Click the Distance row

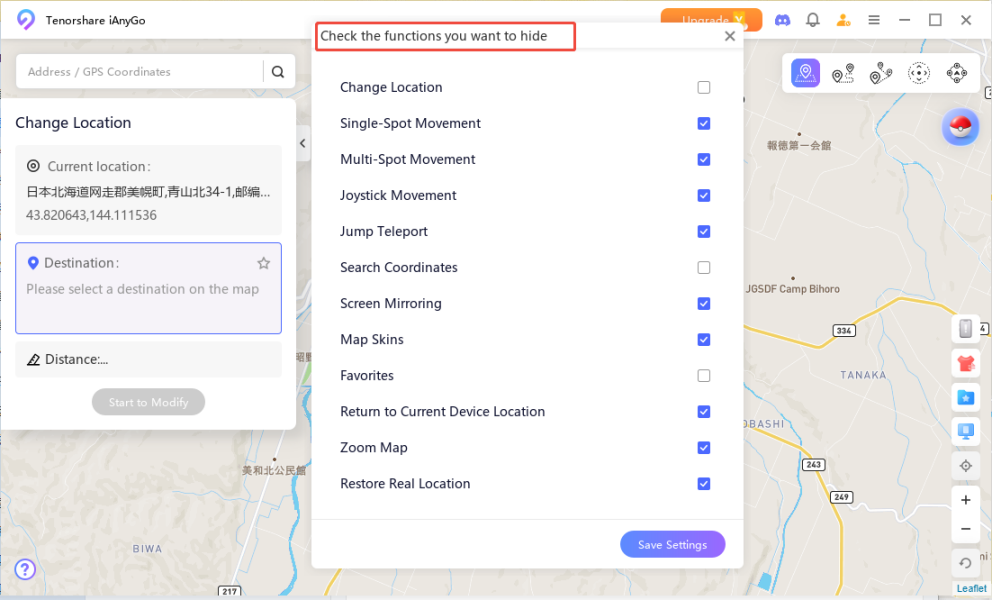point(148,359)
